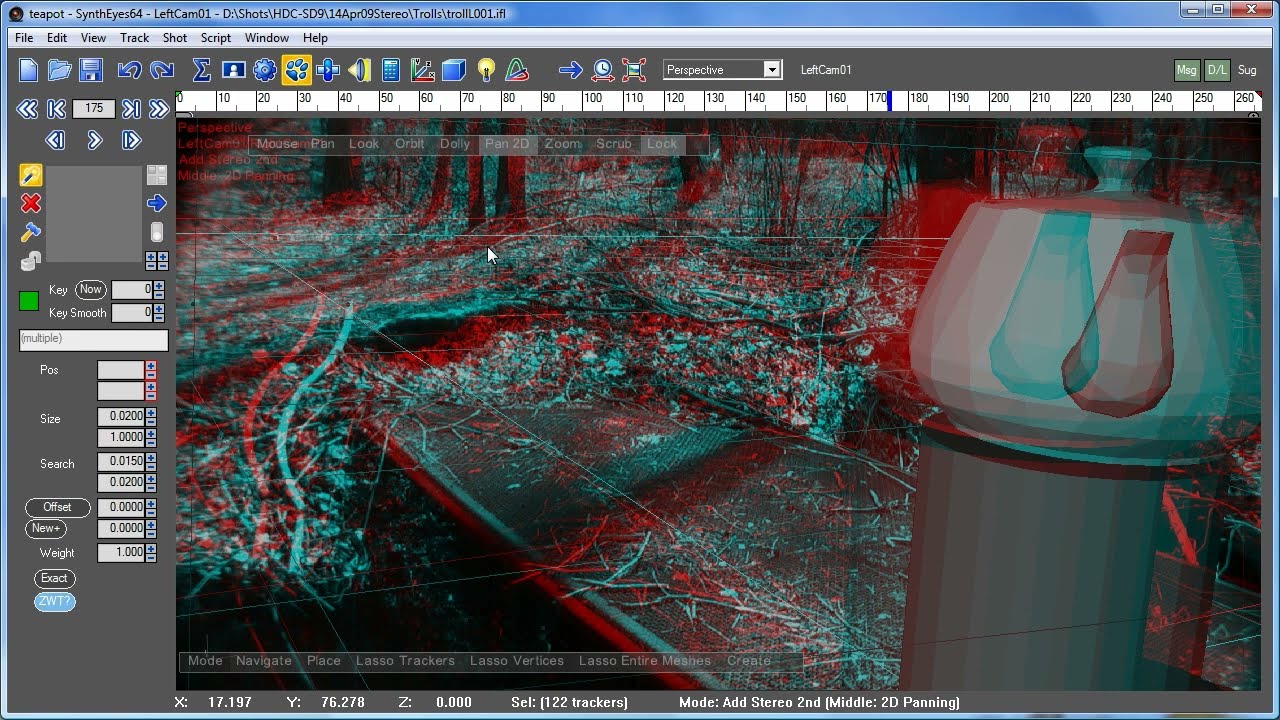Image resolution: width=1280 pixels, height=720 pixels.
Task: Open the Summary (sigma) room
Action: tap(201, 70)
